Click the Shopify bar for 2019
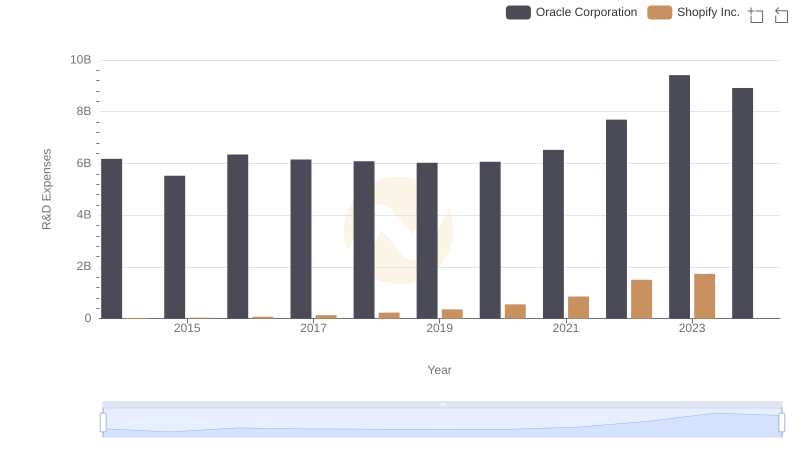800x461 pixels. click(452, 314)
